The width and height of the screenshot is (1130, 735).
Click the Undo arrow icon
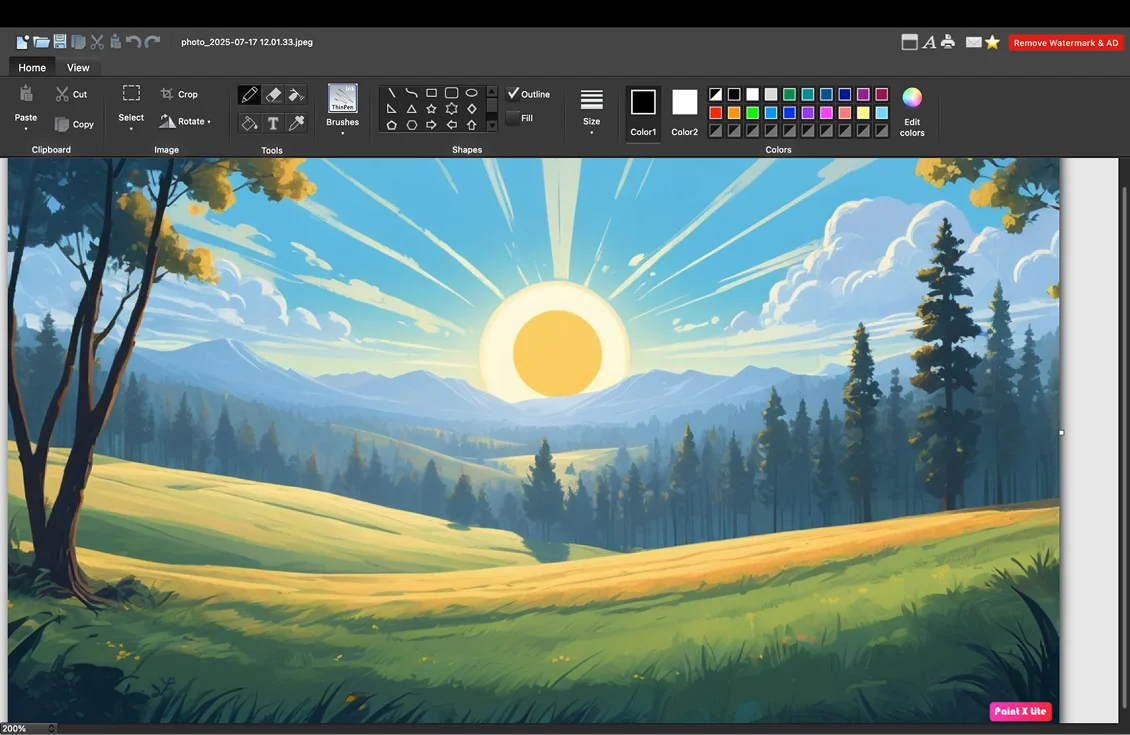coord(133,42)
